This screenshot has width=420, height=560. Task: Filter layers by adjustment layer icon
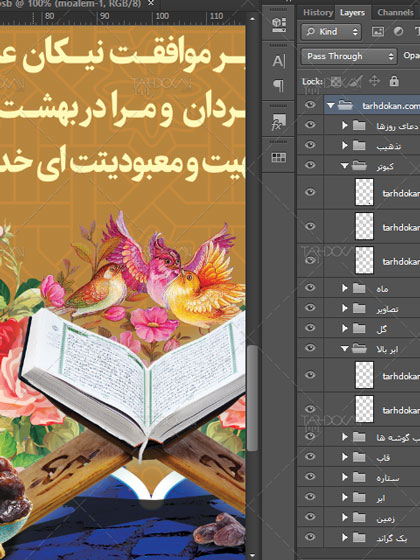point(399,32)
